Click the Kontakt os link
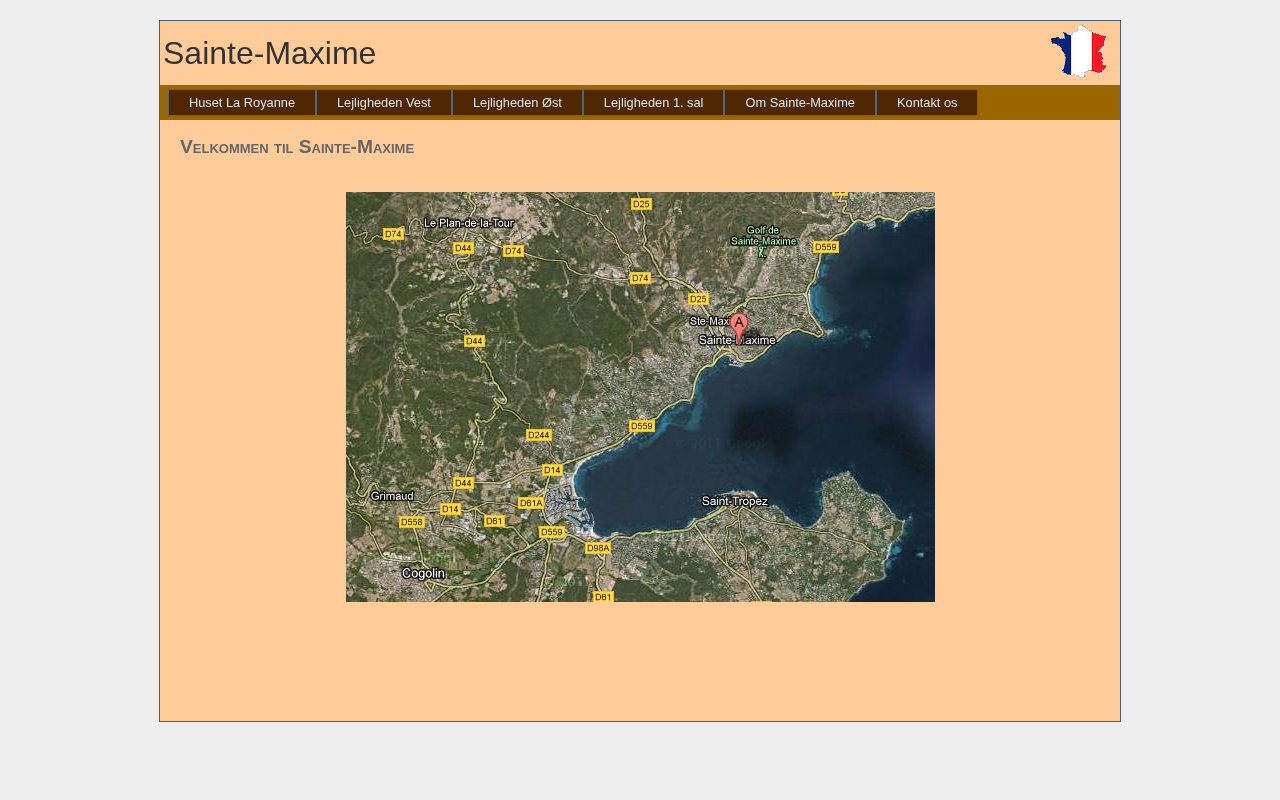Screen dimensions: 1280x800 (927, 103)
